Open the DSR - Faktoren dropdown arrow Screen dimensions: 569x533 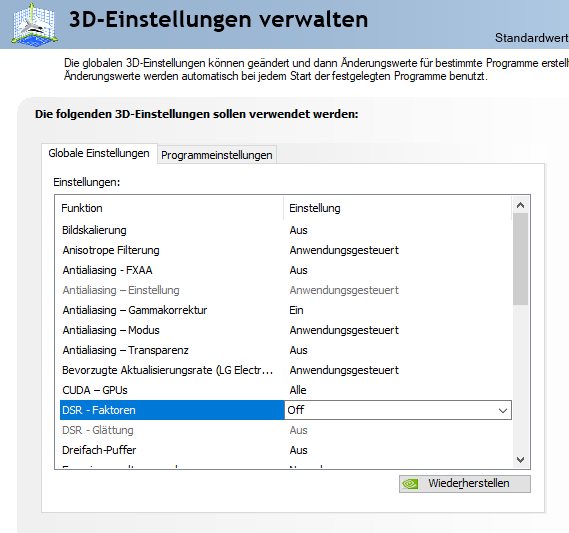point(503,410)
